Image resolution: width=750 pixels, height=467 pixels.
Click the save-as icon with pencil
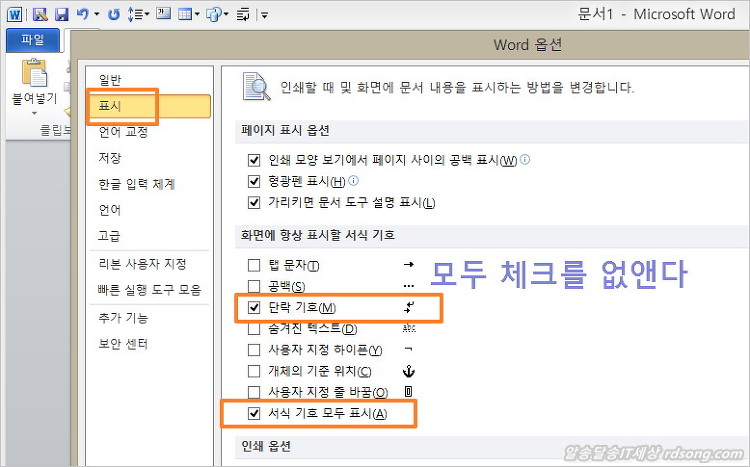(40, 14)
